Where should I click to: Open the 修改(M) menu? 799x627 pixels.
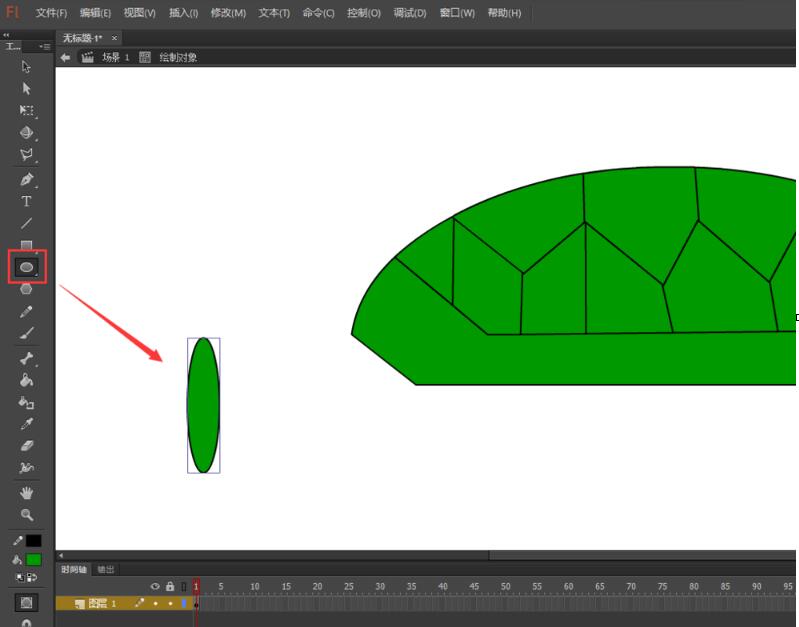click(227, 13)
